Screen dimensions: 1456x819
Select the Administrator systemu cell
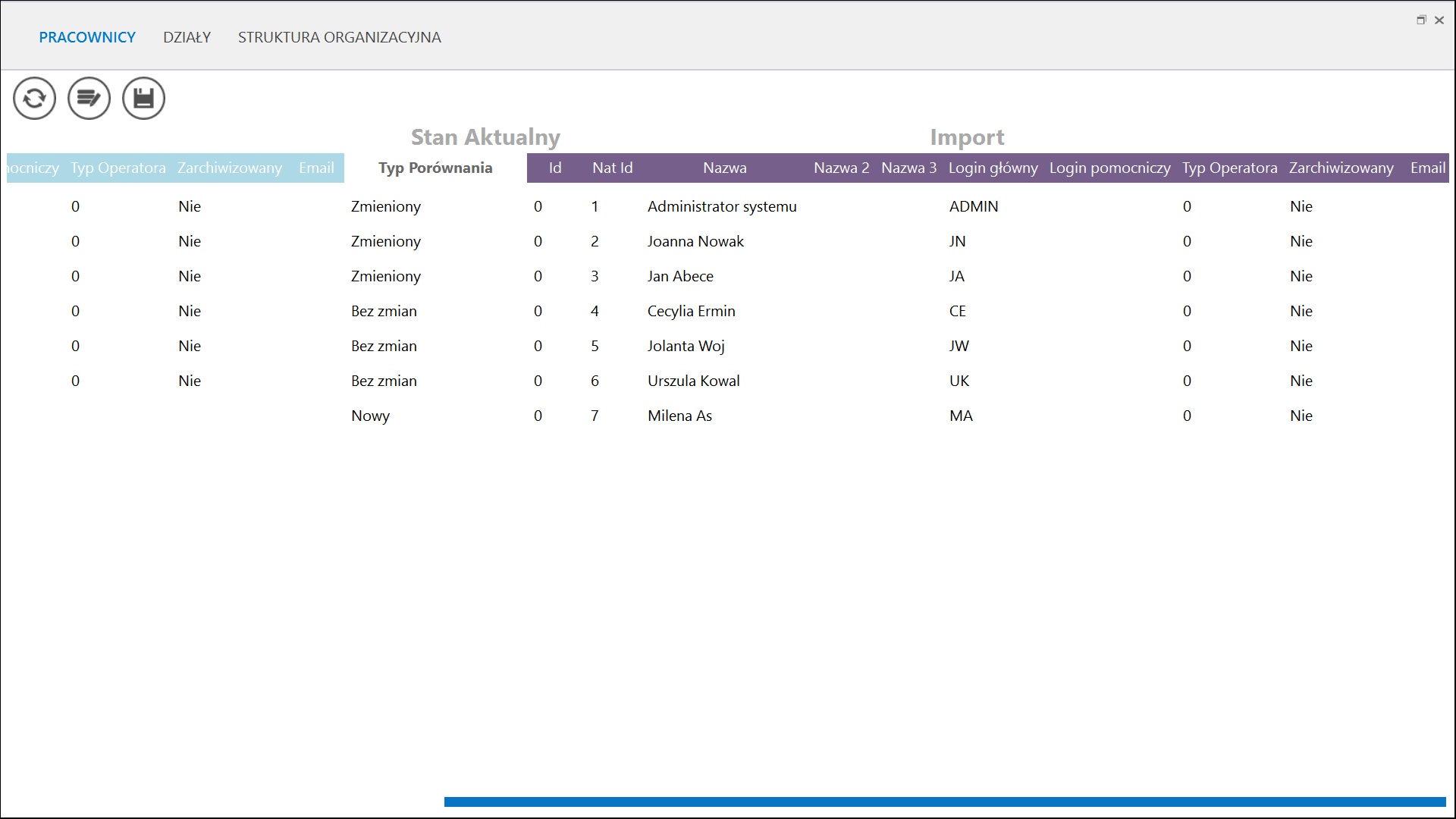(x=722, y=206)
